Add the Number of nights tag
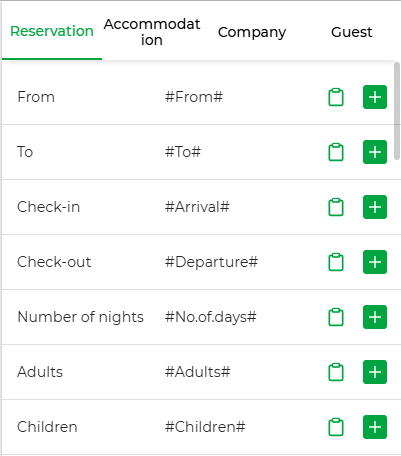The height and width of the screenshot is (456, 401). 375,317
